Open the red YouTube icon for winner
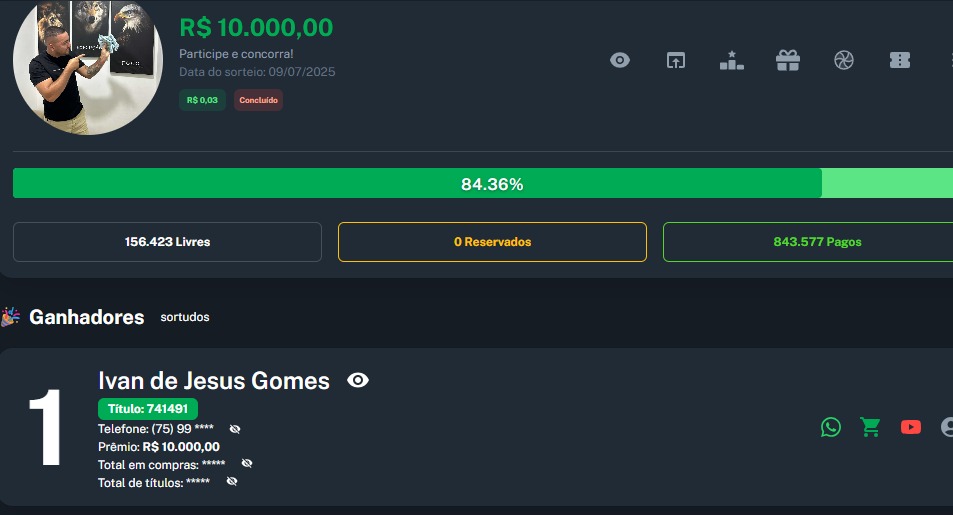The image size is (953, 515). pyautogui.click(x=911, y=427)
